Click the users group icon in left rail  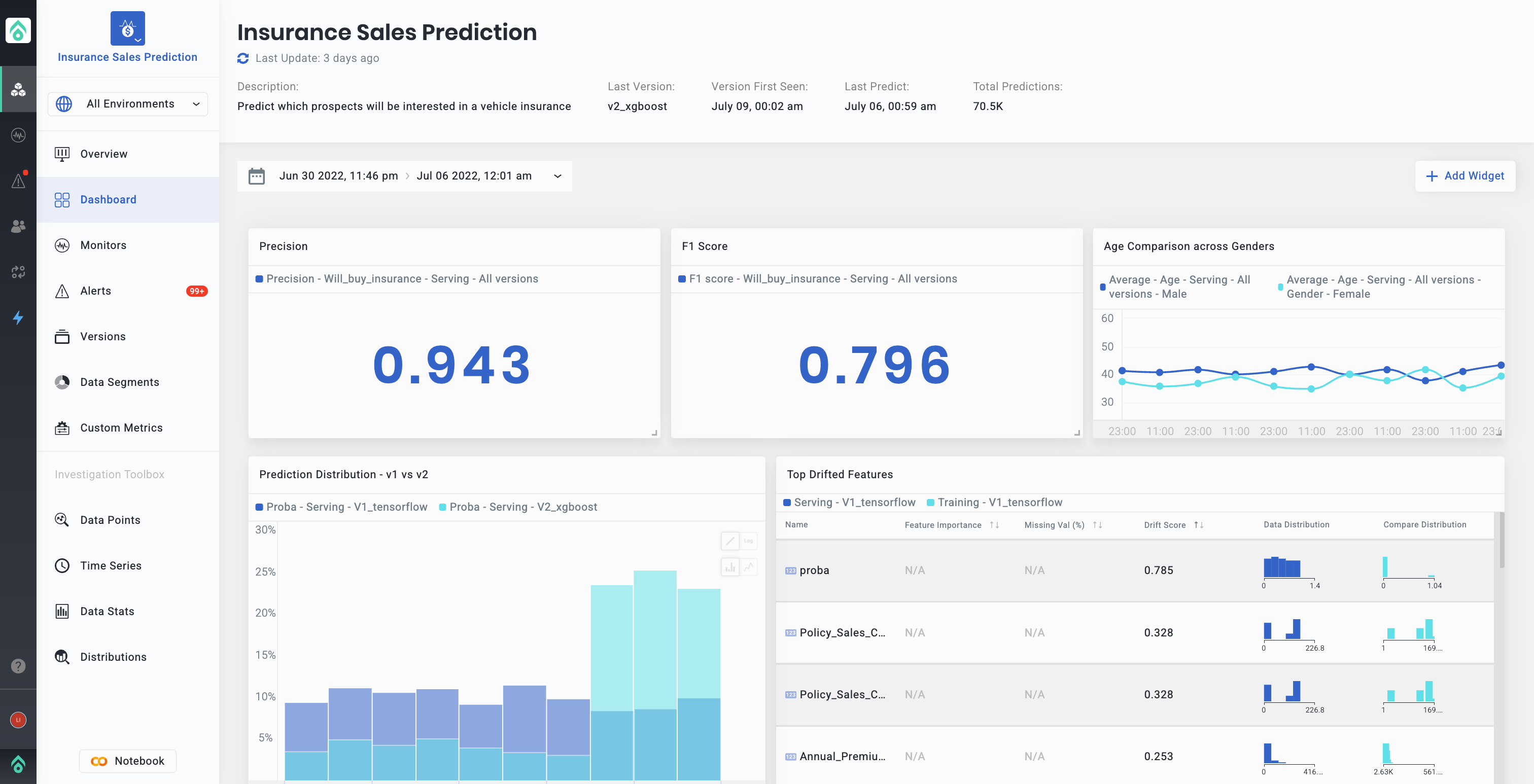18,226
